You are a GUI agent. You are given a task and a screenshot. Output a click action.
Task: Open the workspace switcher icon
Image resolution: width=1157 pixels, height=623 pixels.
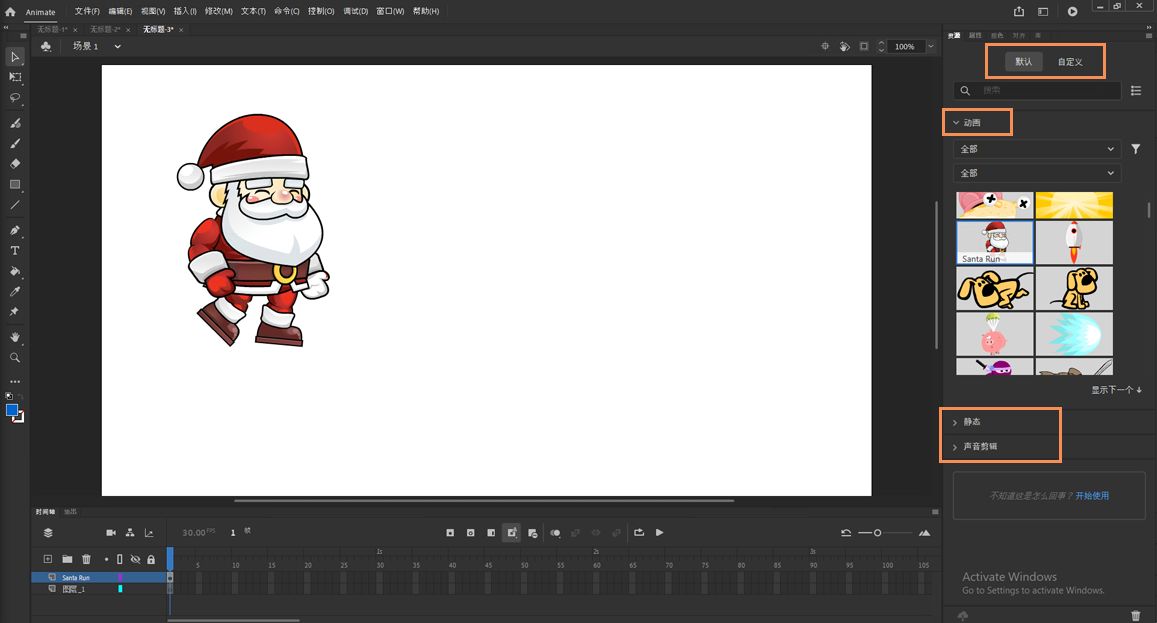(x=1043, y=11)
